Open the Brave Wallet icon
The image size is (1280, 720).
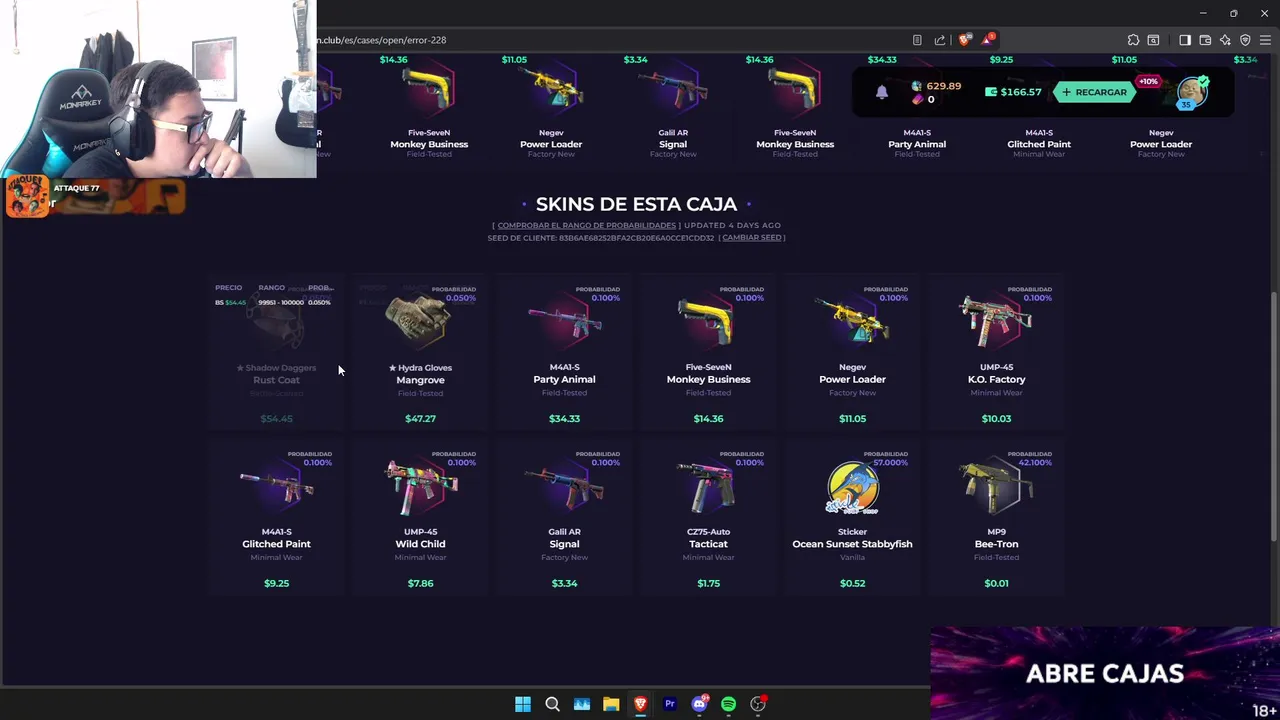(1205, 40)
